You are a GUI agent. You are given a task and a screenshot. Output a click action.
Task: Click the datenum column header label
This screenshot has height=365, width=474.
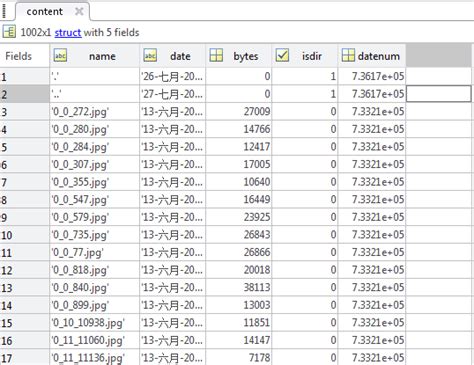click(x=379, y=56)
